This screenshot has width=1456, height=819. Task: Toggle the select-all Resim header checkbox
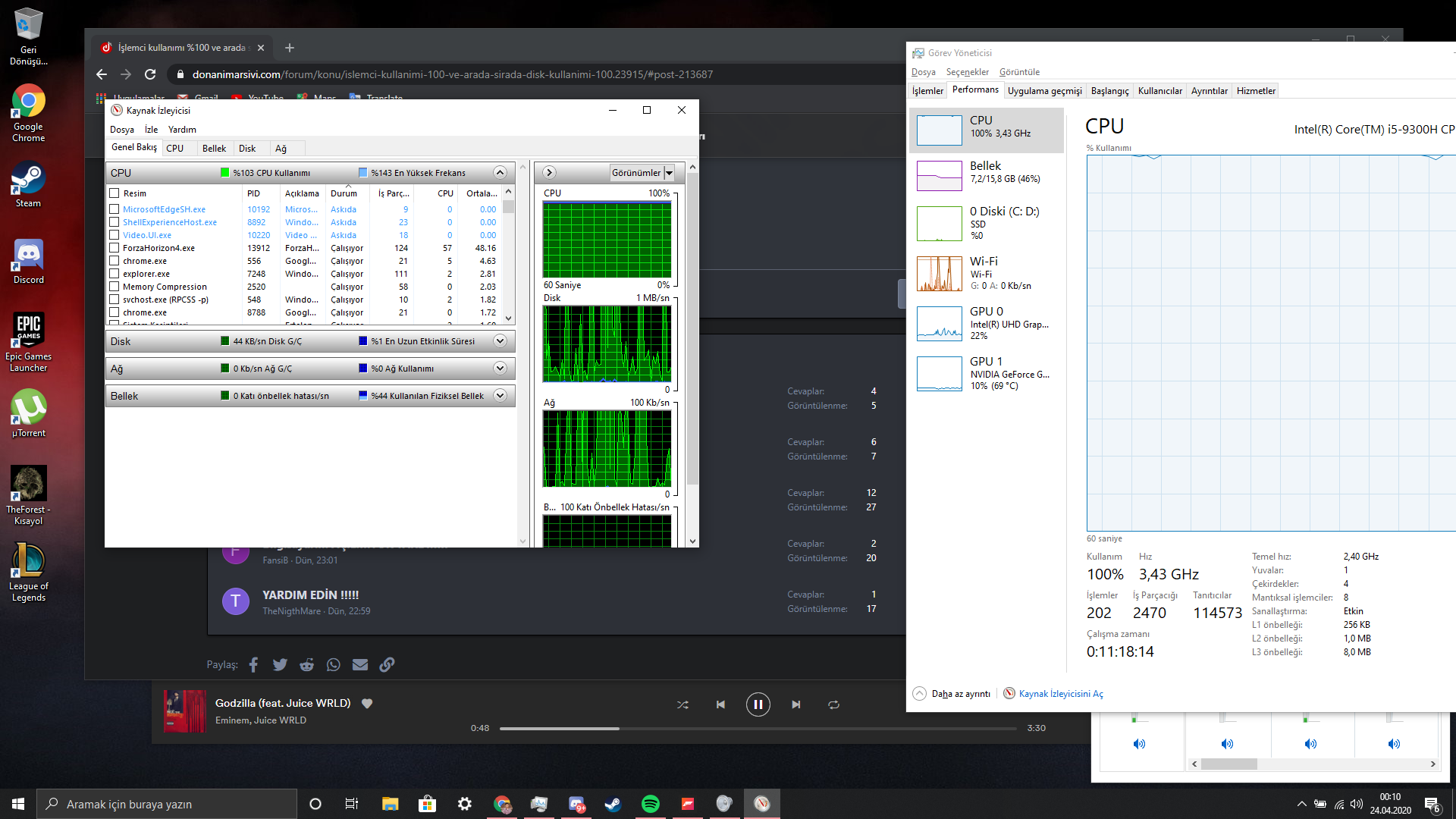115,193
